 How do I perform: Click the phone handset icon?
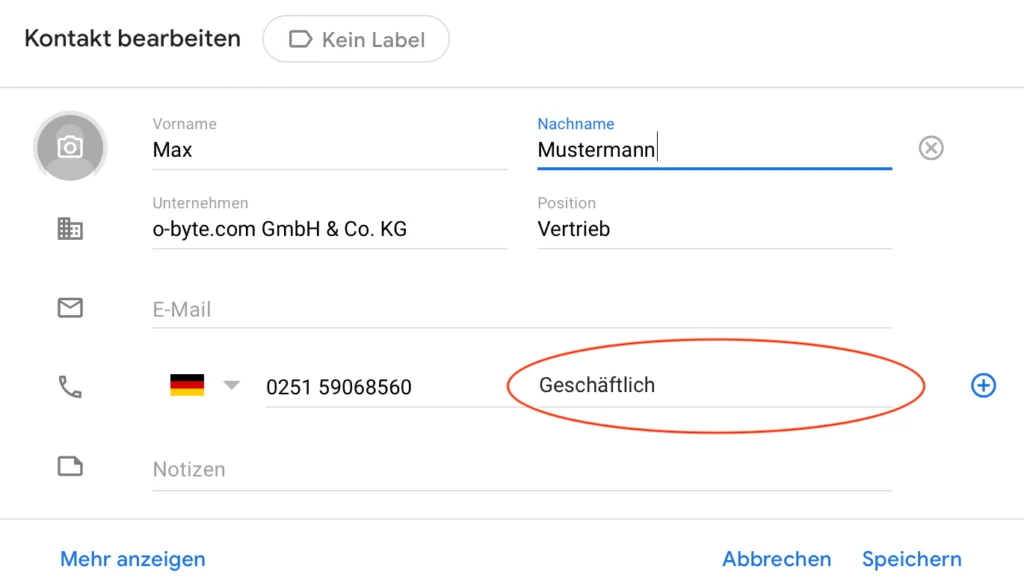[70, 387]
